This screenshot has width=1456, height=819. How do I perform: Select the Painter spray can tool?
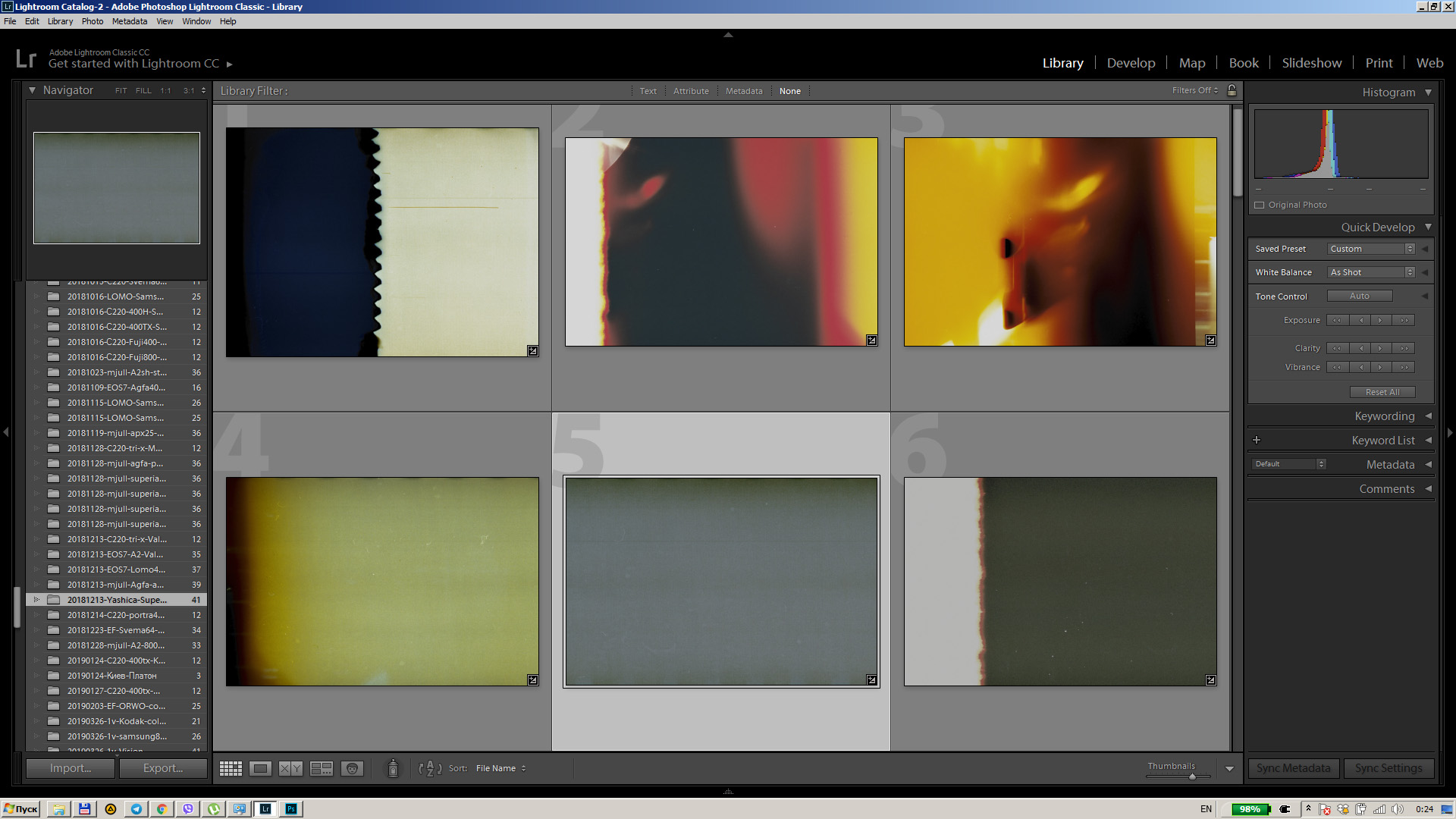tap(393, 768)
